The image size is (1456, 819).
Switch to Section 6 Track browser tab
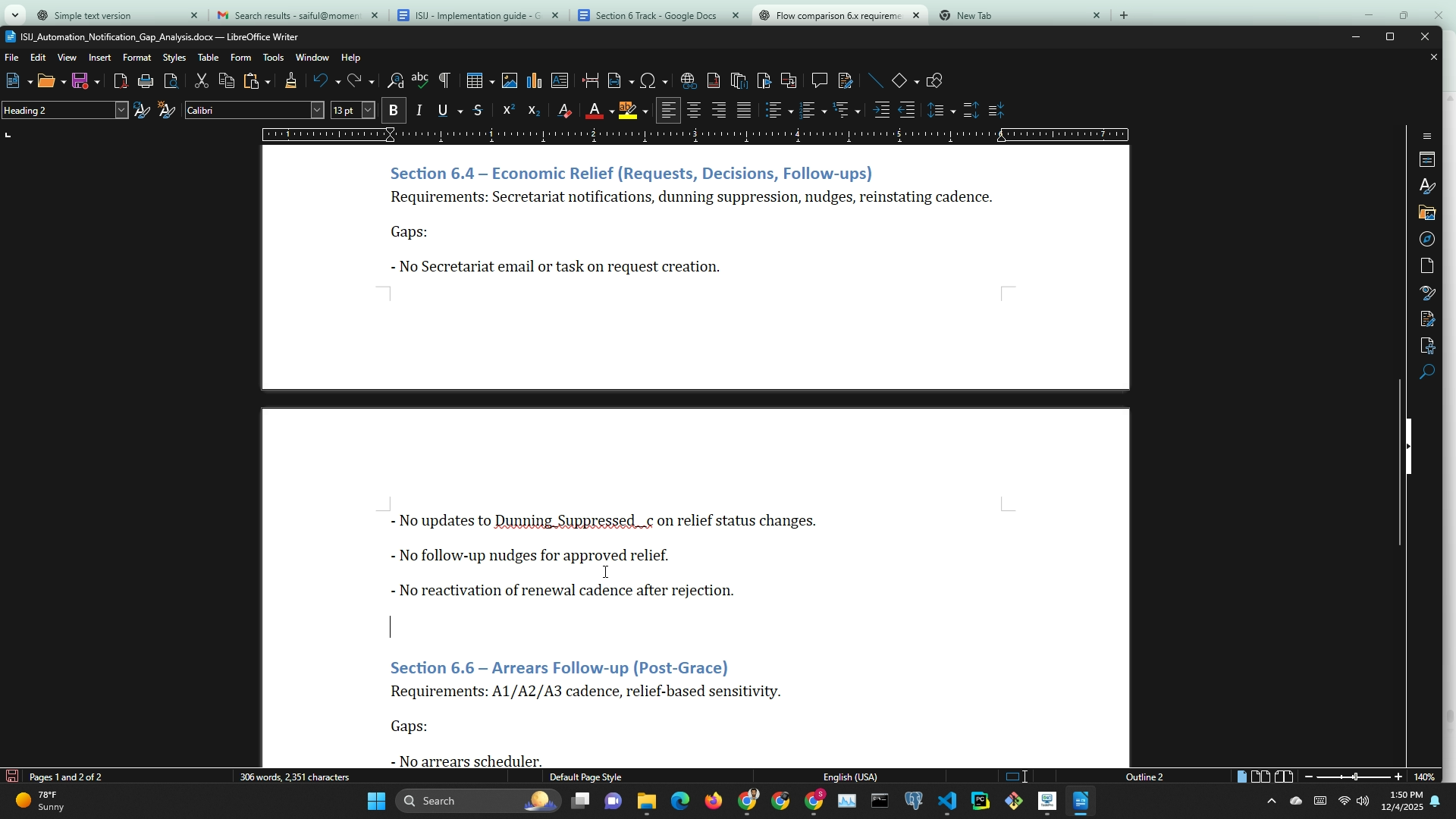point(657,15)
